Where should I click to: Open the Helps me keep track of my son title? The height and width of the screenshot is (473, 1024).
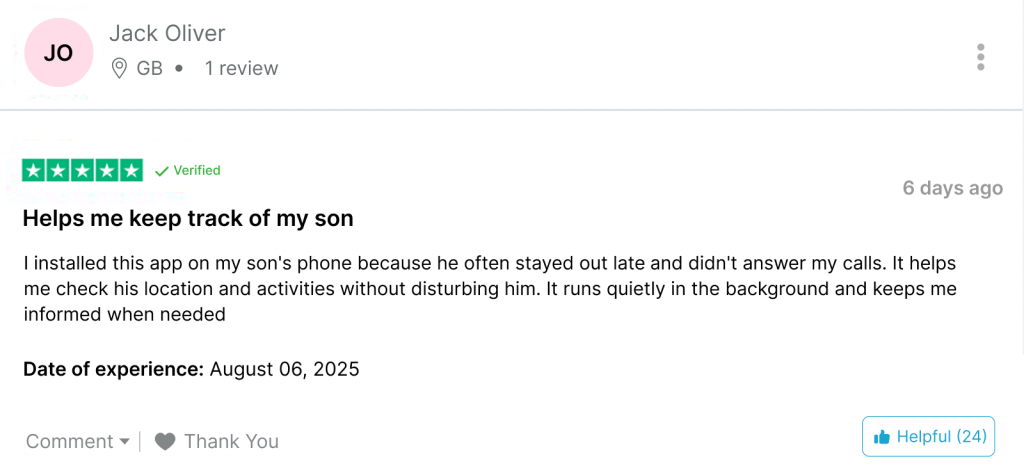(188, 218)
